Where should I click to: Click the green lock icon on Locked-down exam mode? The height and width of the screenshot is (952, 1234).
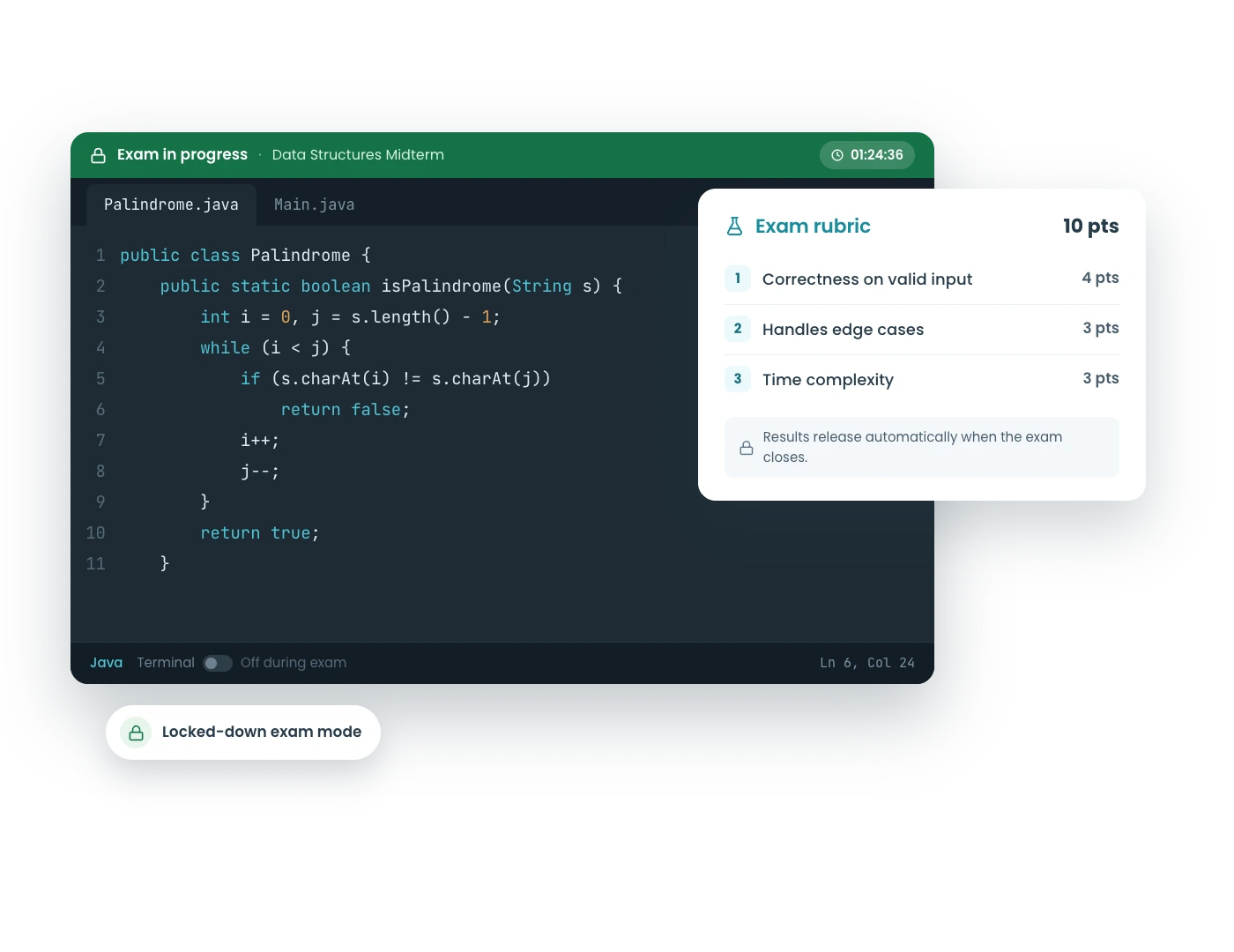tap(136, 733)
